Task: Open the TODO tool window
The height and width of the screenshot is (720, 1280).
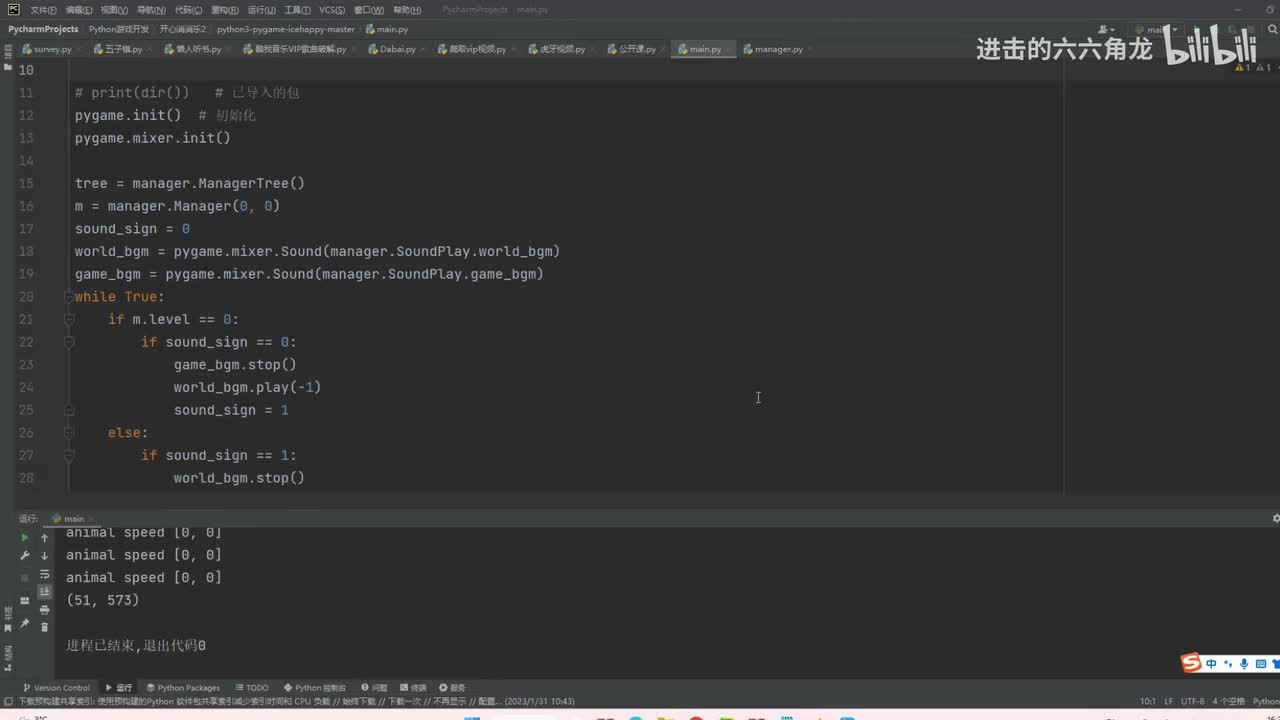Action: tap(252, 688)
